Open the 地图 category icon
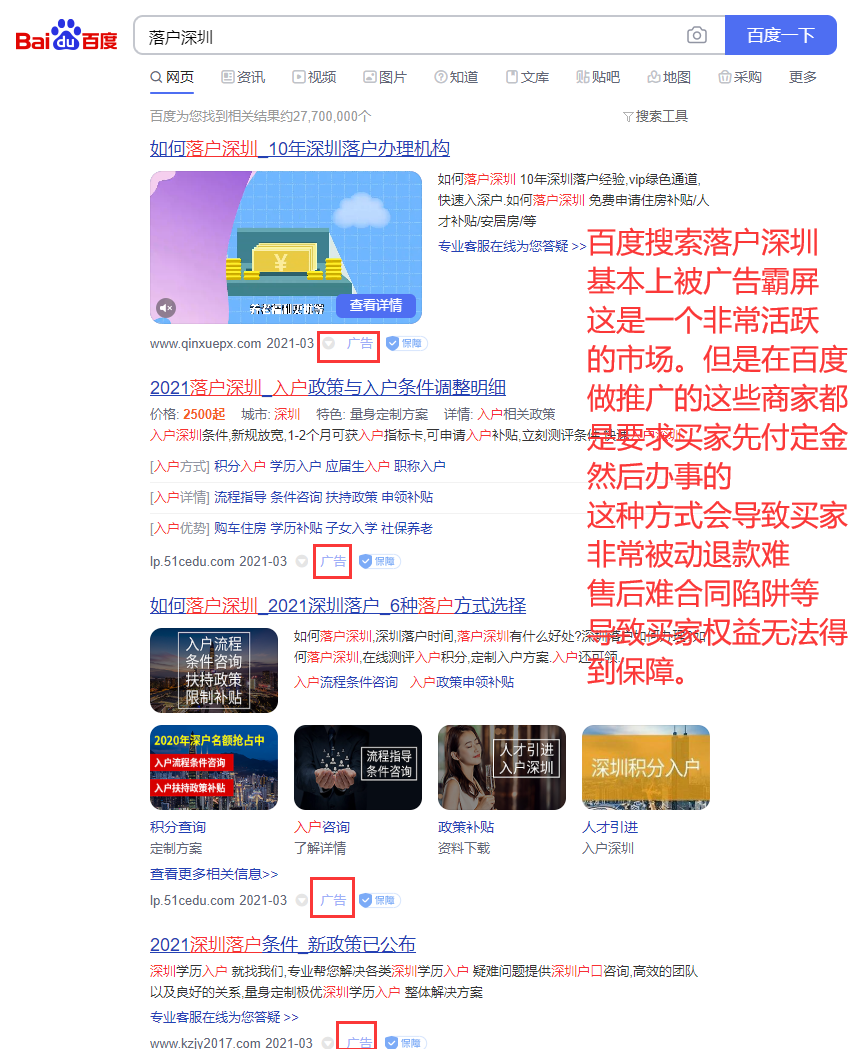 [655, 77]
